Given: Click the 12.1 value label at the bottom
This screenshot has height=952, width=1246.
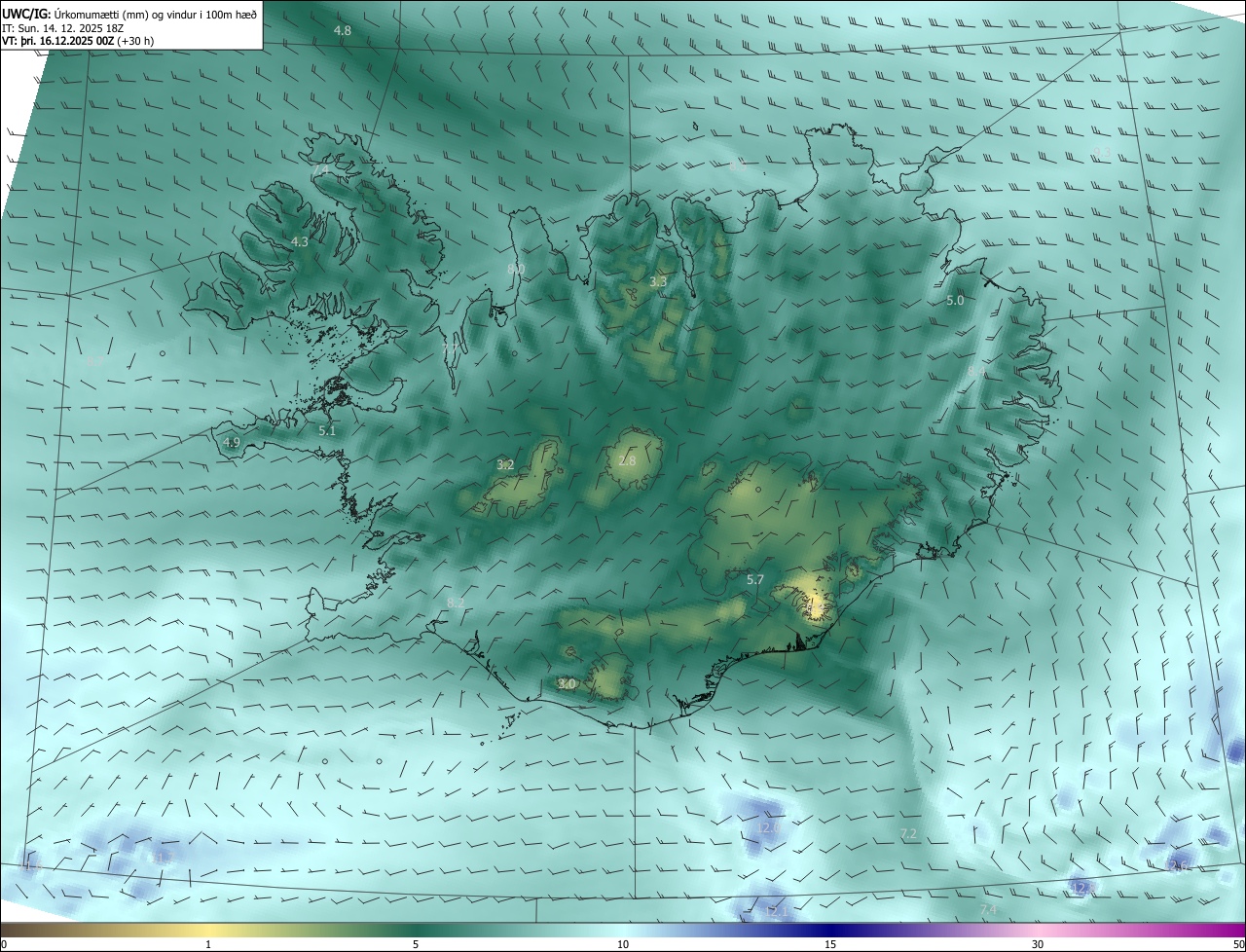Looking at the screenshot, I should (x=776, y=912).
